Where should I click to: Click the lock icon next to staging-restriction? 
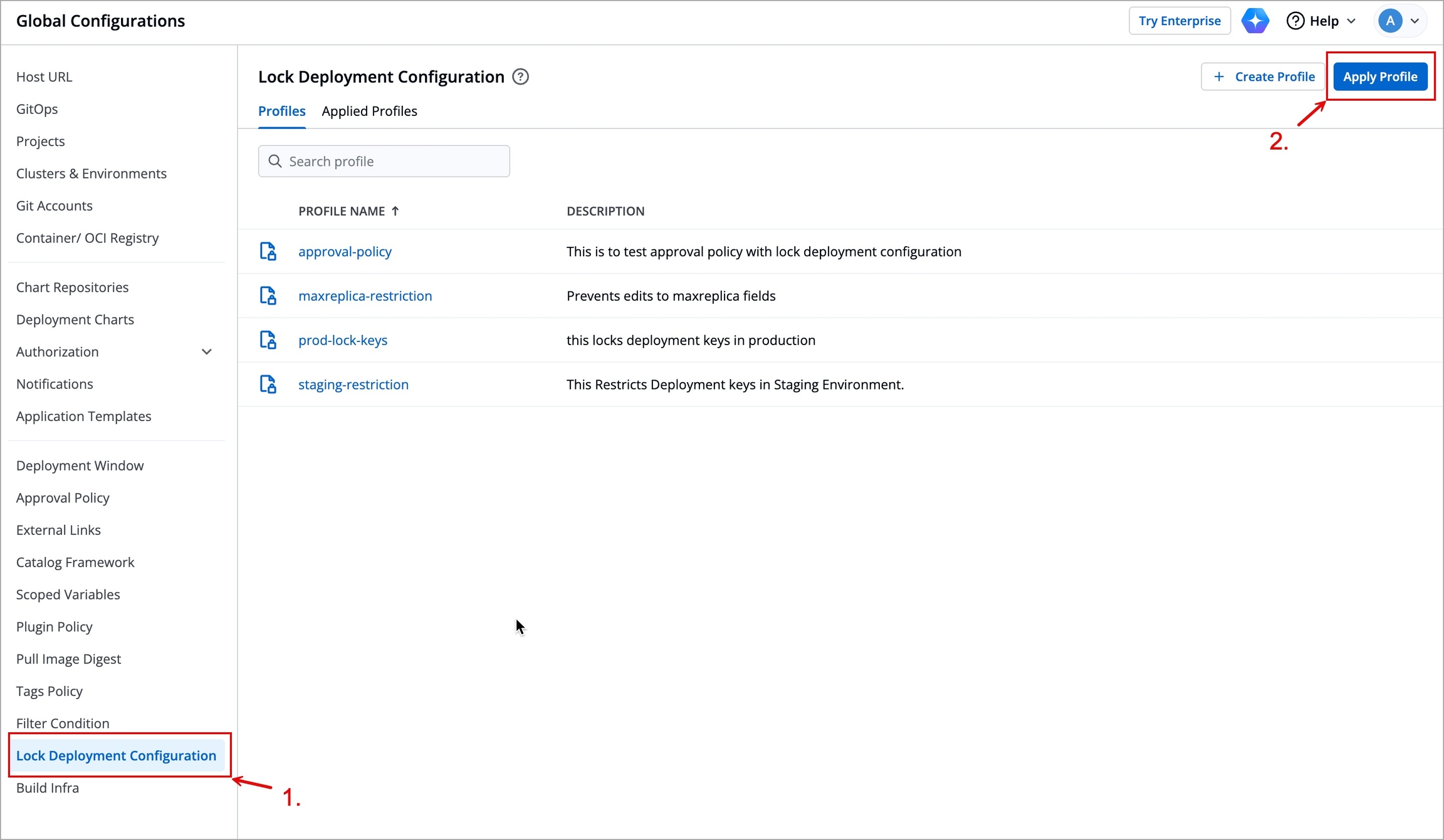[268, 385]
